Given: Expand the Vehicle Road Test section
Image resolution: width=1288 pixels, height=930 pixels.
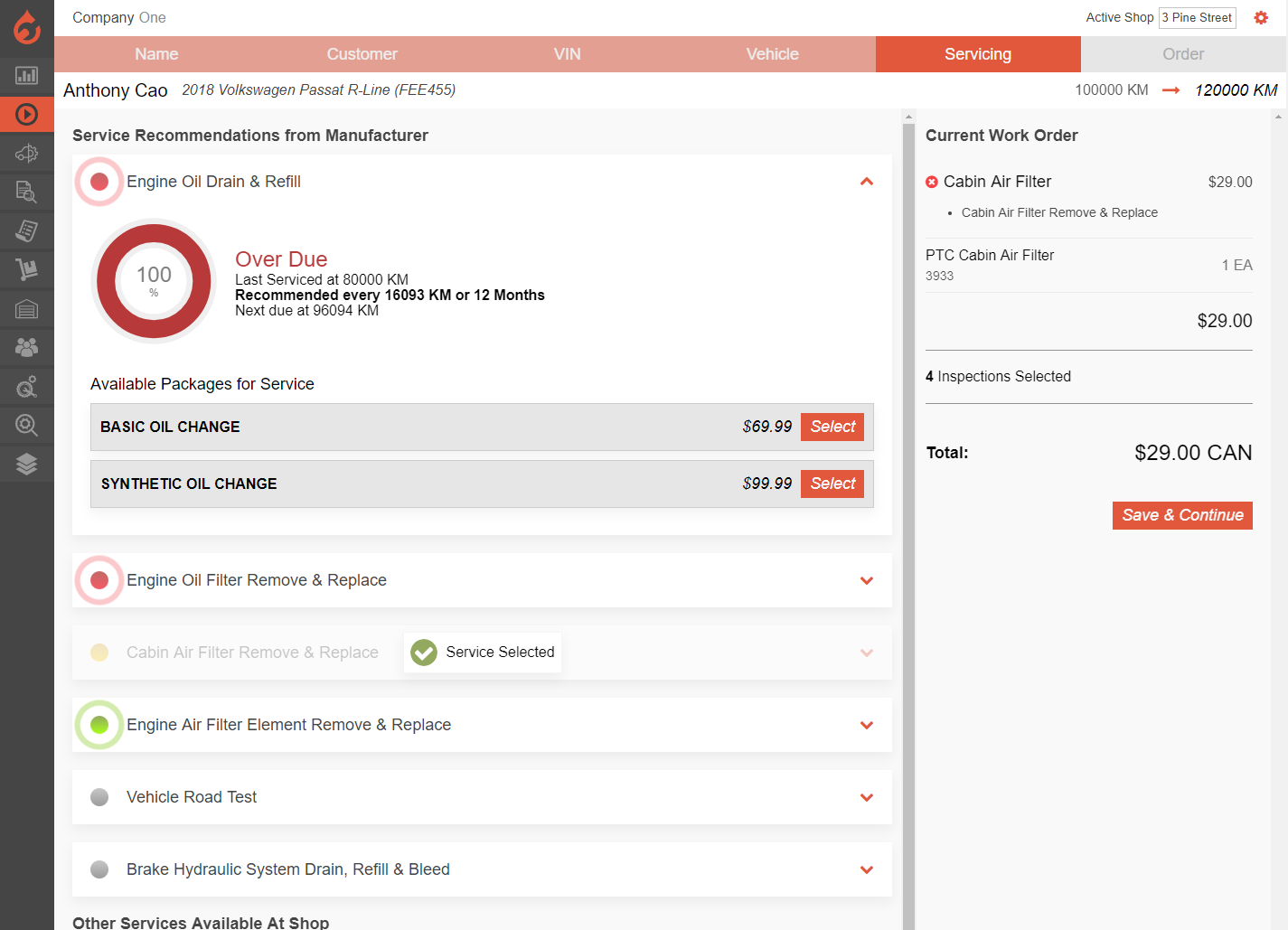Looking at the screenshot, I should tap(867, 797).
